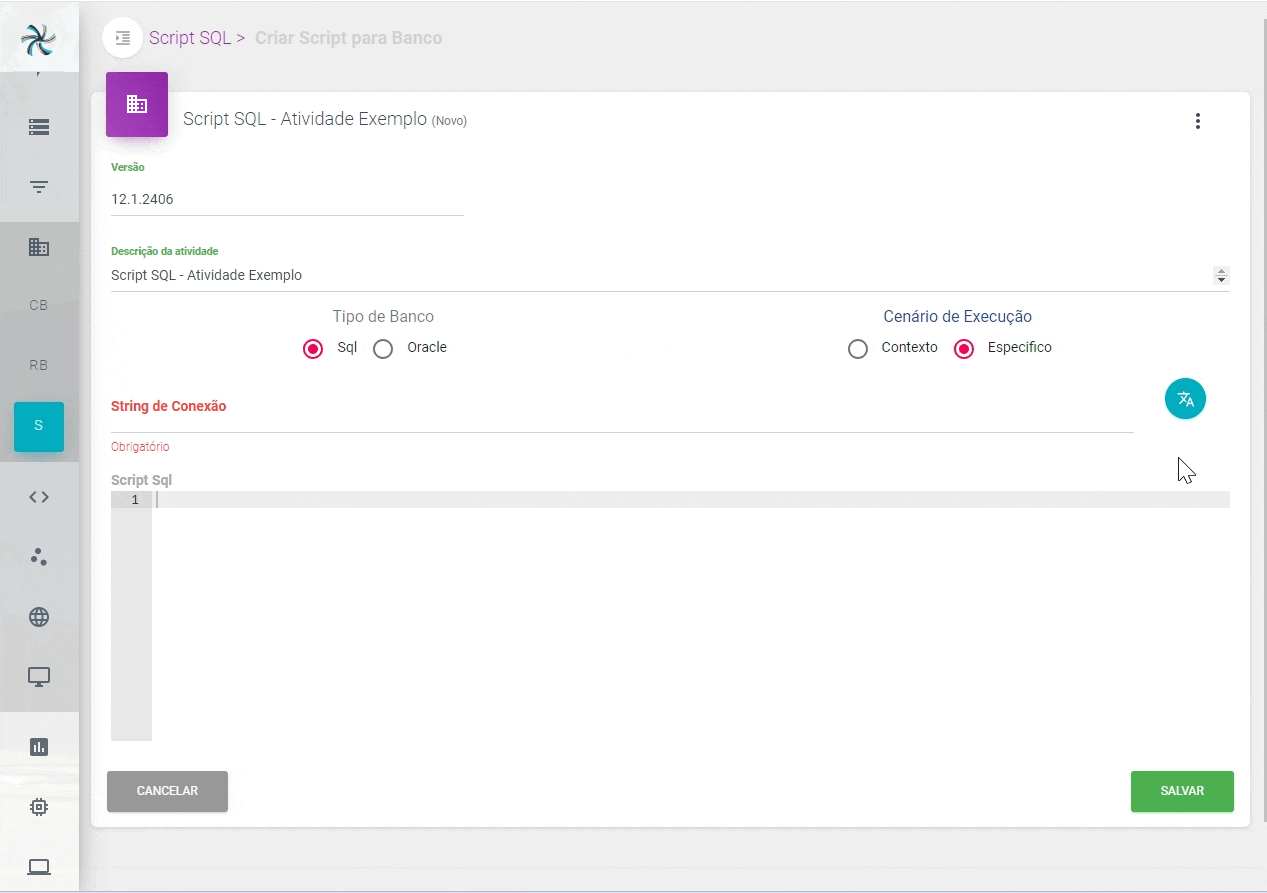Click the globe icon in sidebar
Viewport: 1267px width, 893px height.
[39, 617]
